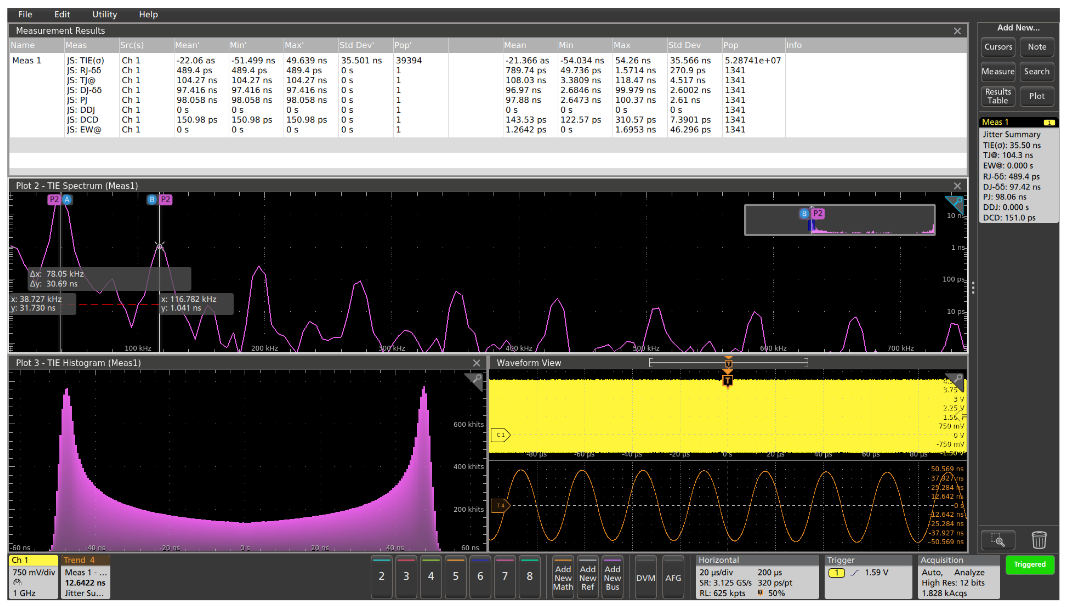
Task: Collapse the Measurement Results panel
Action: tap(958, 30)
